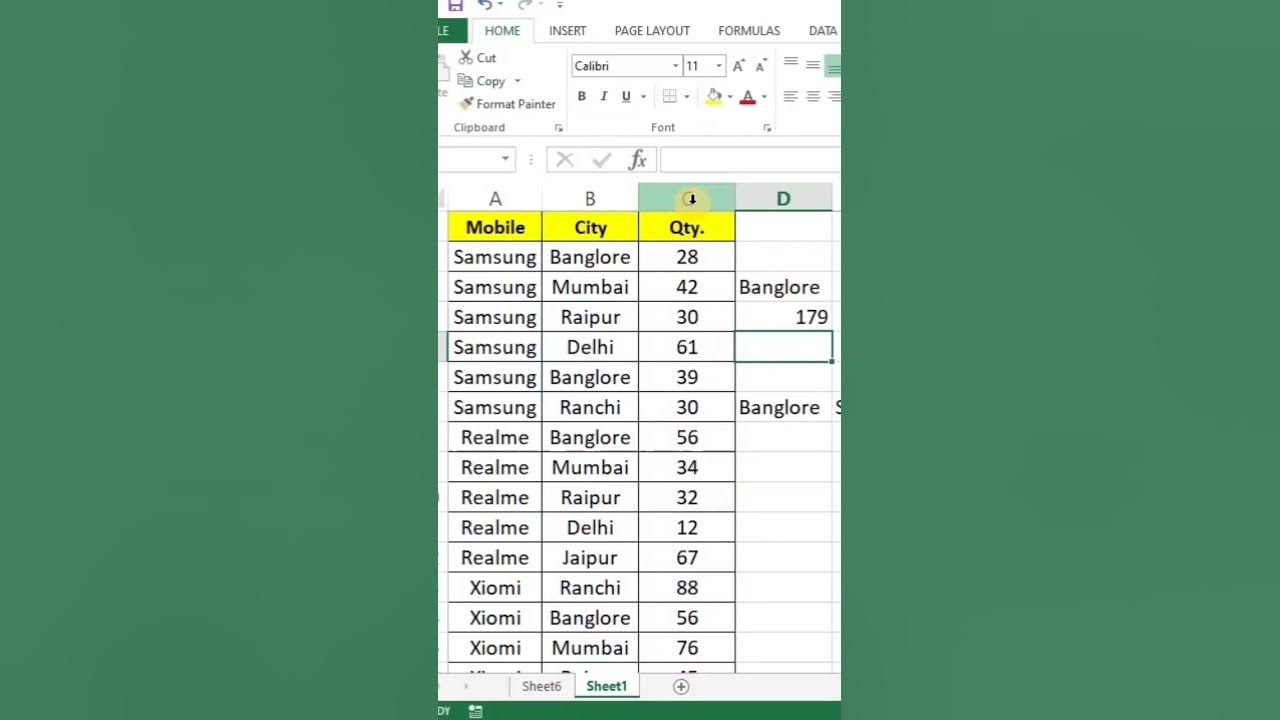Screen dimensions: 1280x720
Task: Click in the formula bar field
Action: click(x=750, y=160)
